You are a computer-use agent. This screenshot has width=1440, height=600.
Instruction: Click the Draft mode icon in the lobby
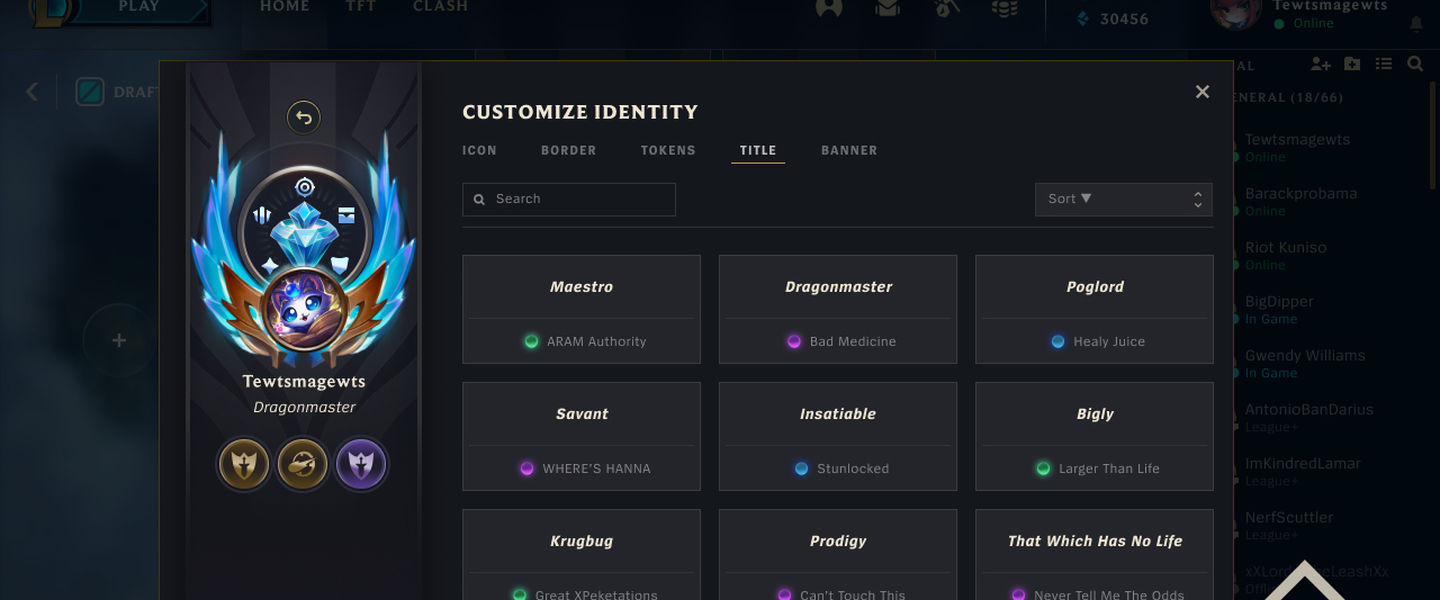coord(90,92)
